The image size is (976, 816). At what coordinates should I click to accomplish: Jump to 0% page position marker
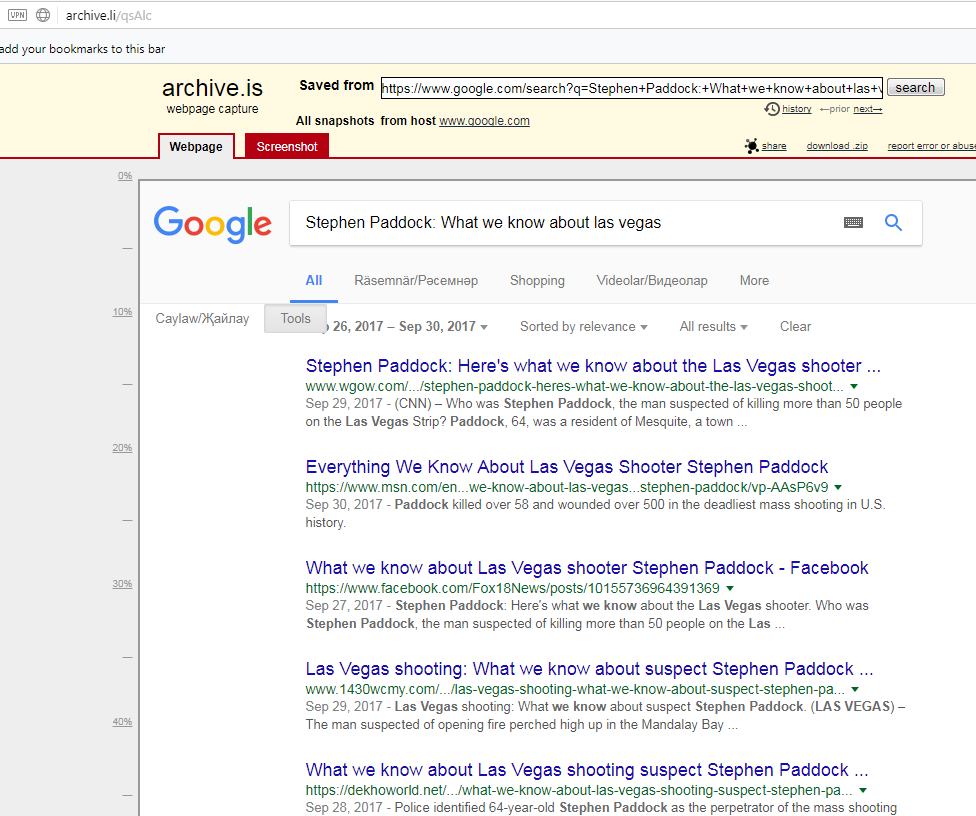125,176
